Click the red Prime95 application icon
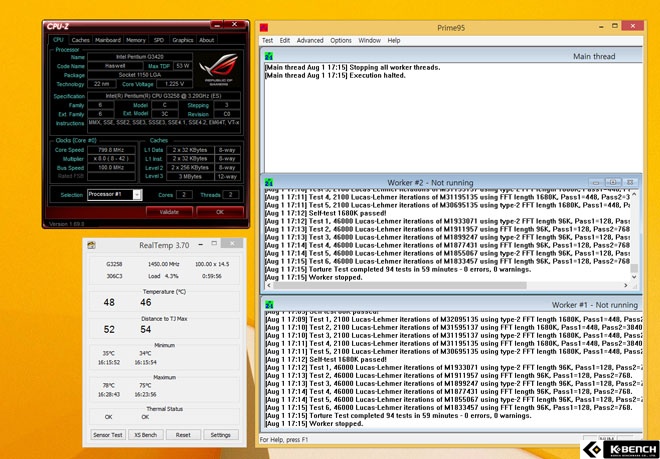 pos(264,28)
